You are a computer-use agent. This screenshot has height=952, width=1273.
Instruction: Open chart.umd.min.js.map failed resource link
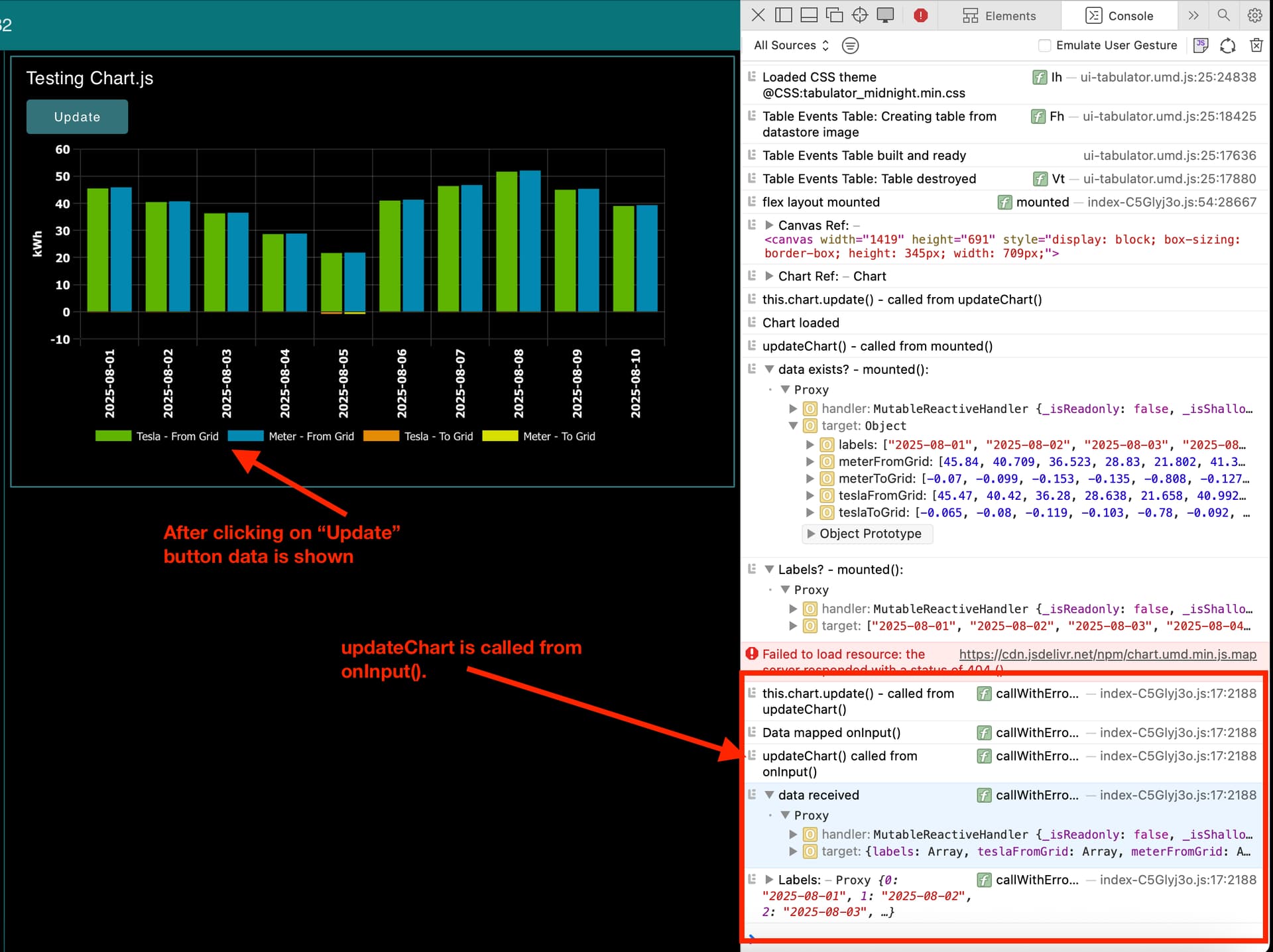click(1107, 654)
